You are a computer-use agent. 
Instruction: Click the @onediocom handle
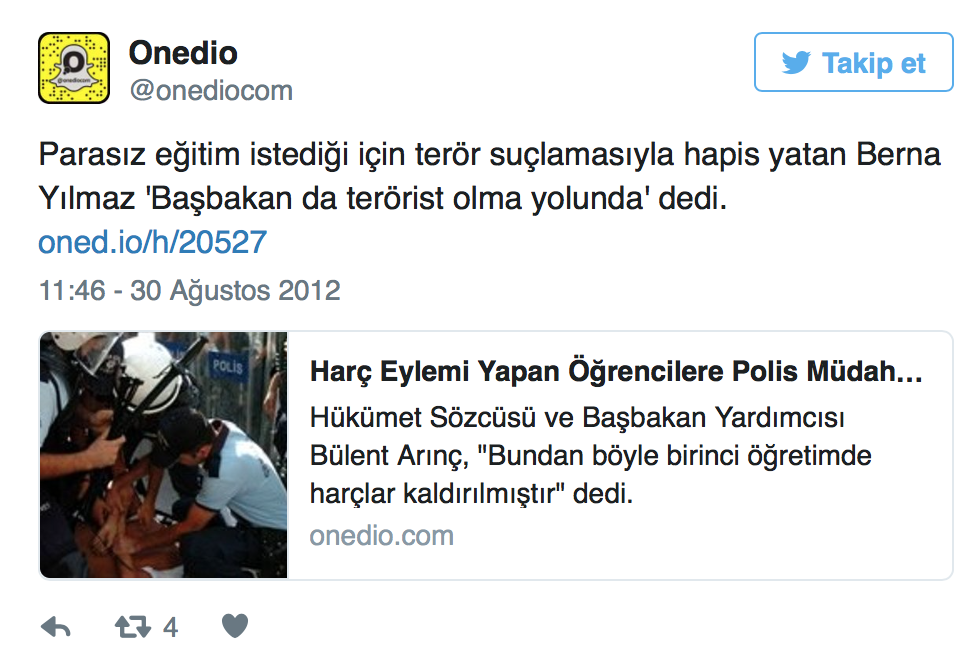[211, 90]
